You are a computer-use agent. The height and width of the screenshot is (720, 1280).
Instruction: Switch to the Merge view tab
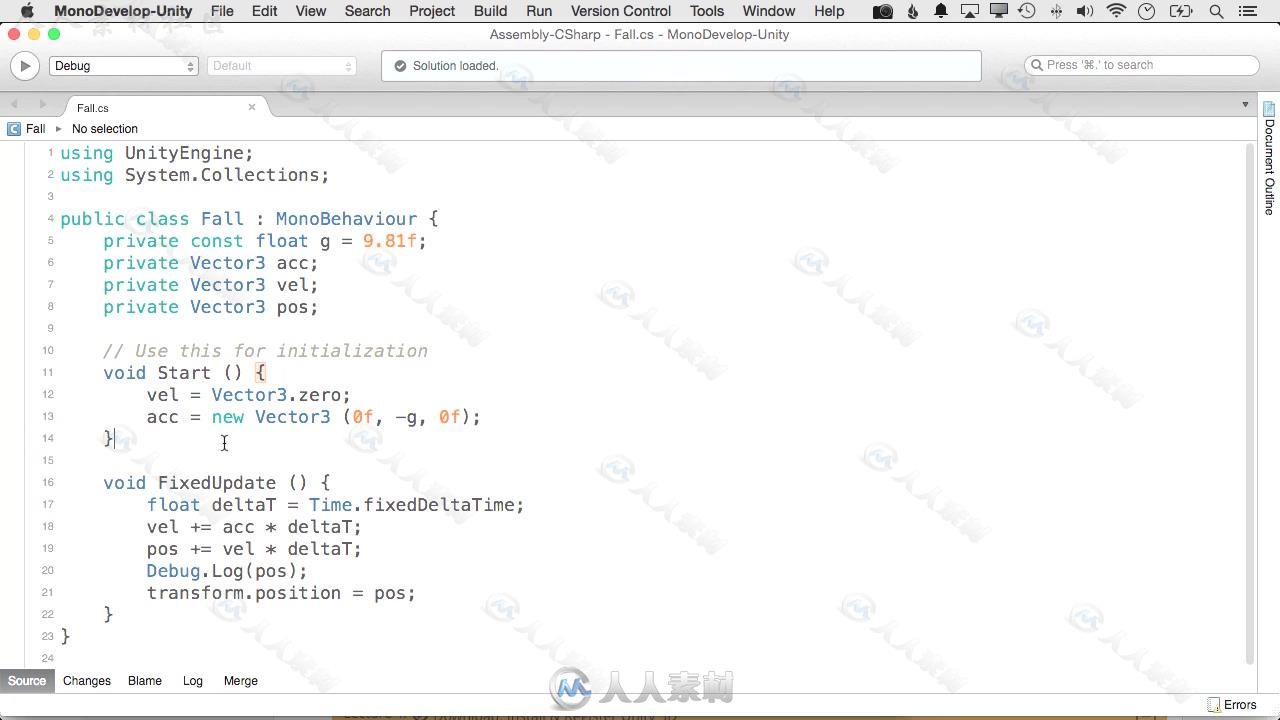[241, 681]
